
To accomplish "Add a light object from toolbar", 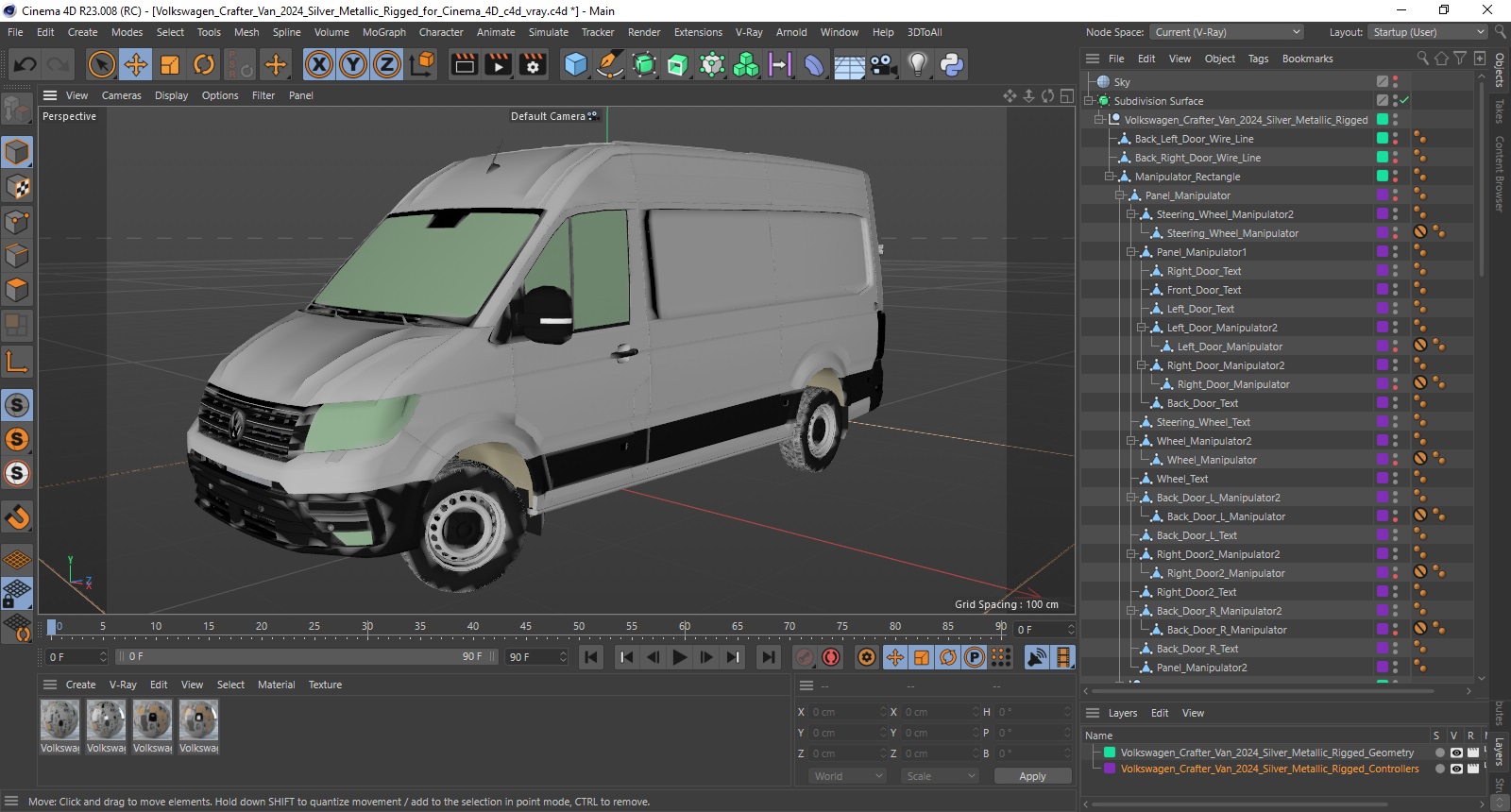I will click(917, 64).
